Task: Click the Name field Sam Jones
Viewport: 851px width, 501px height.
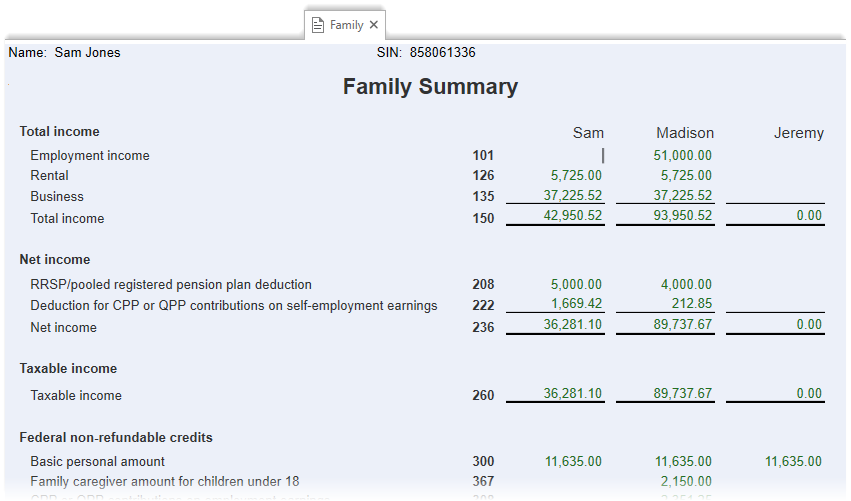Action: click(x=87, y=53)
